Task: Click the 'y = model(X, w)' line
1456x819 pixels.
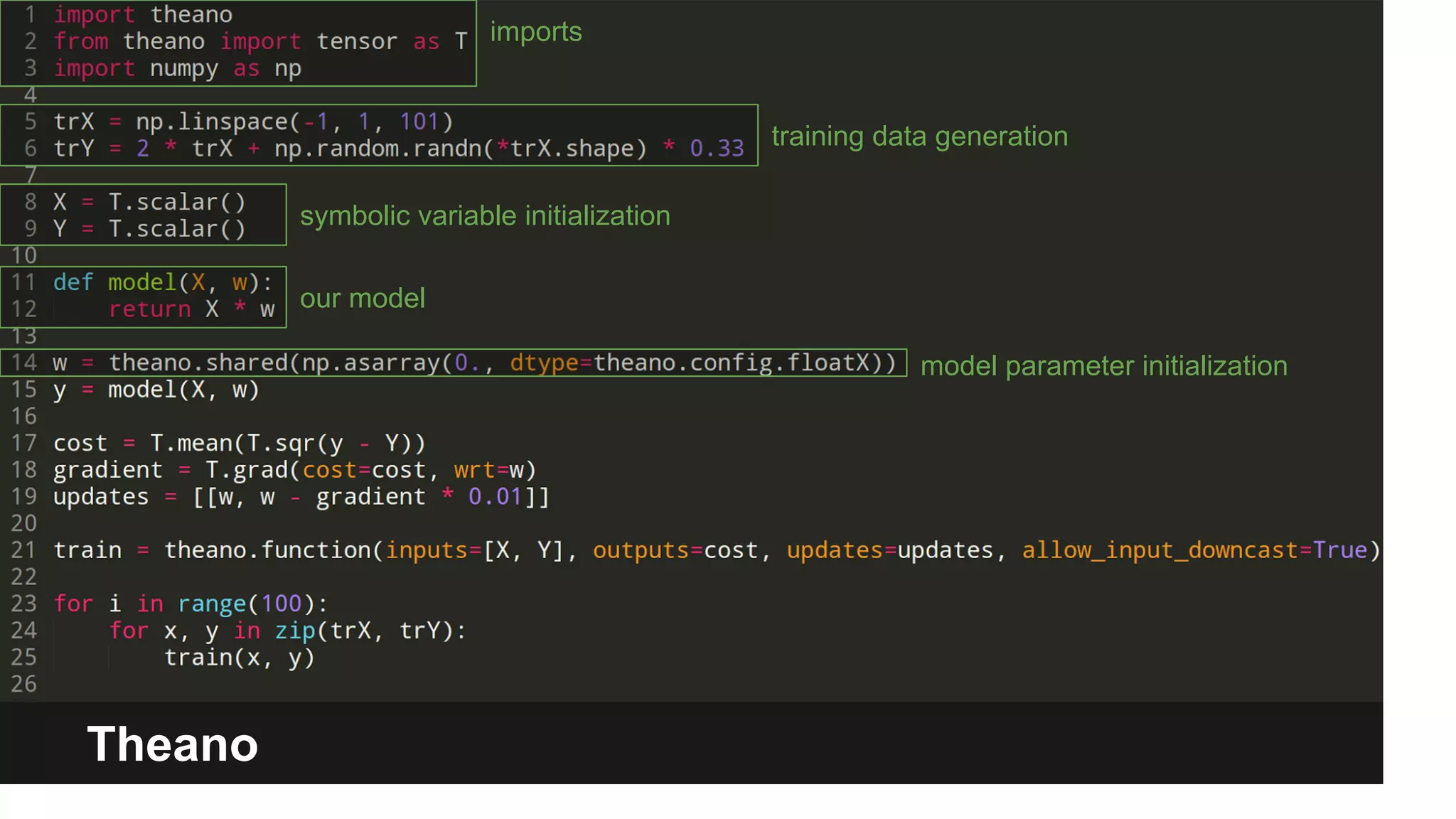Action: click(156, 390)
